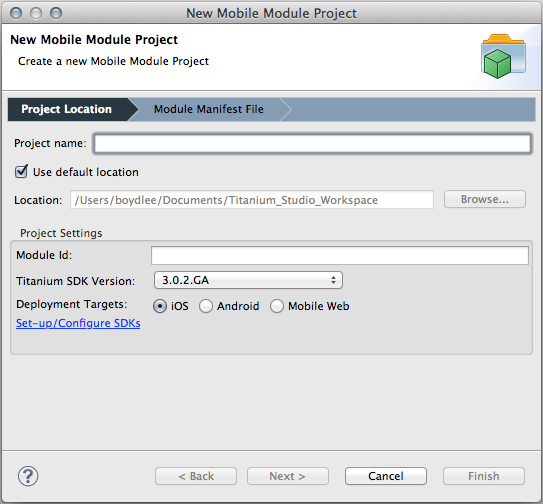This screenshot has width=543, height=504.
Task: Switch to the Project Location step
Action: [67, 109]
